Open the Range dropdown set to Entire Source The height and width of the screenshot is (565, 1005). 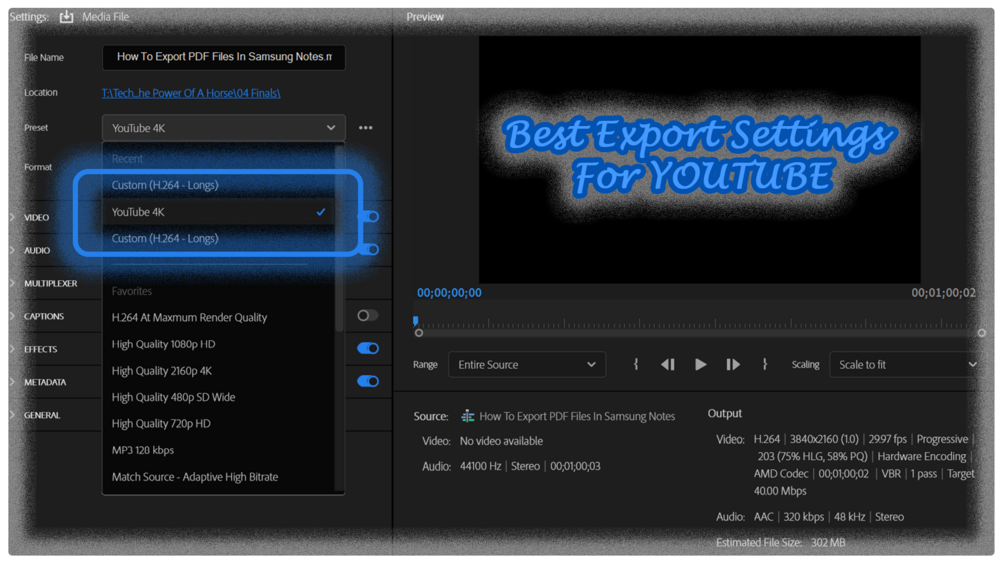(x=527, y=364)
